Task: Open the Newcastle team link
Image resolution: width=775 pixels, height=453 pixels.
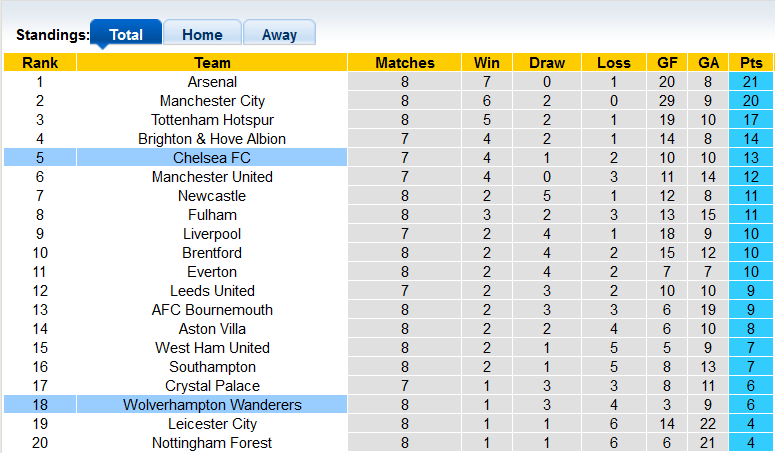Action: [x=212, y=196]
